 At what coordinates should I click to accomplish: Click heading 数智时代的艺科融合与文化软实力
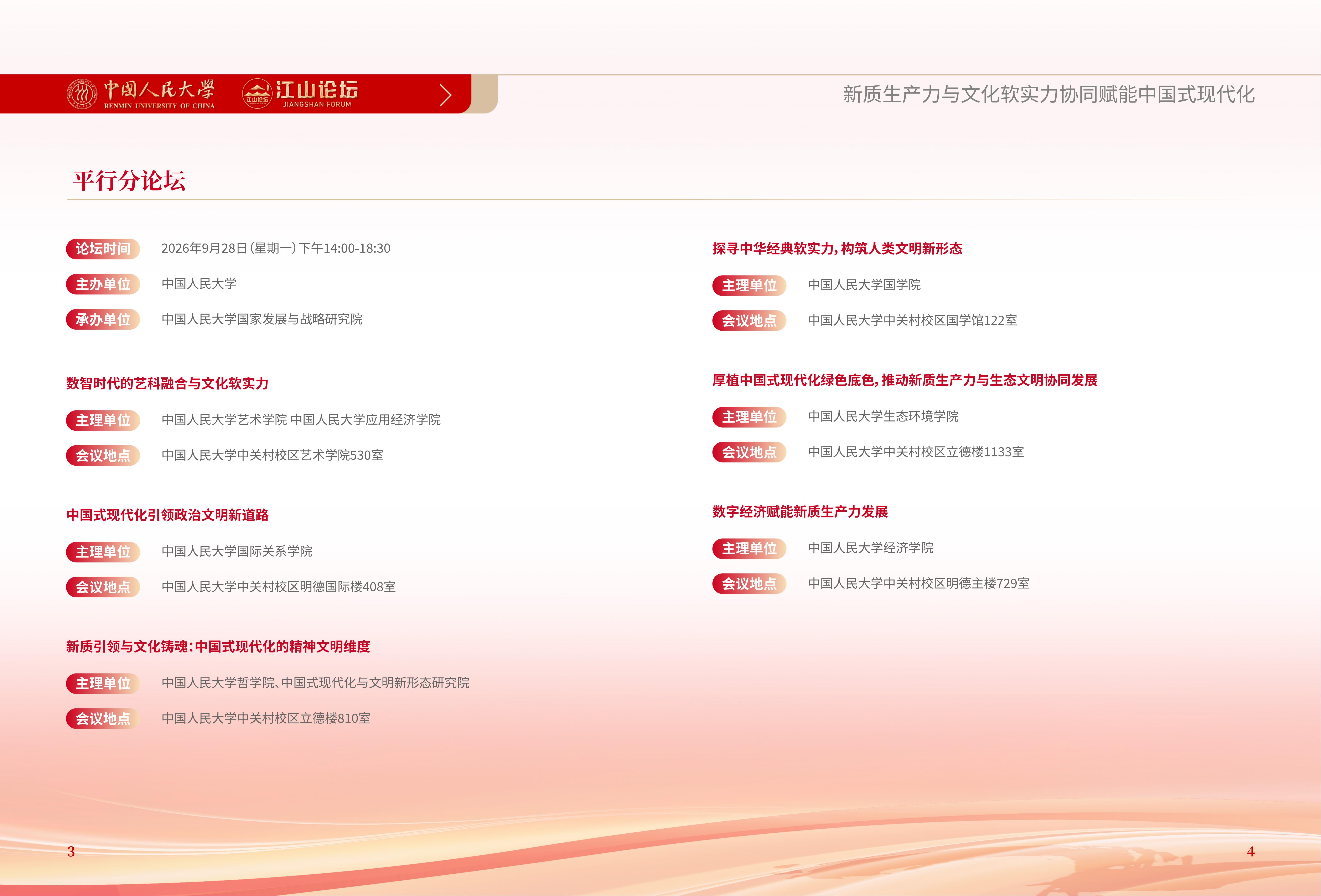[167, 383]
